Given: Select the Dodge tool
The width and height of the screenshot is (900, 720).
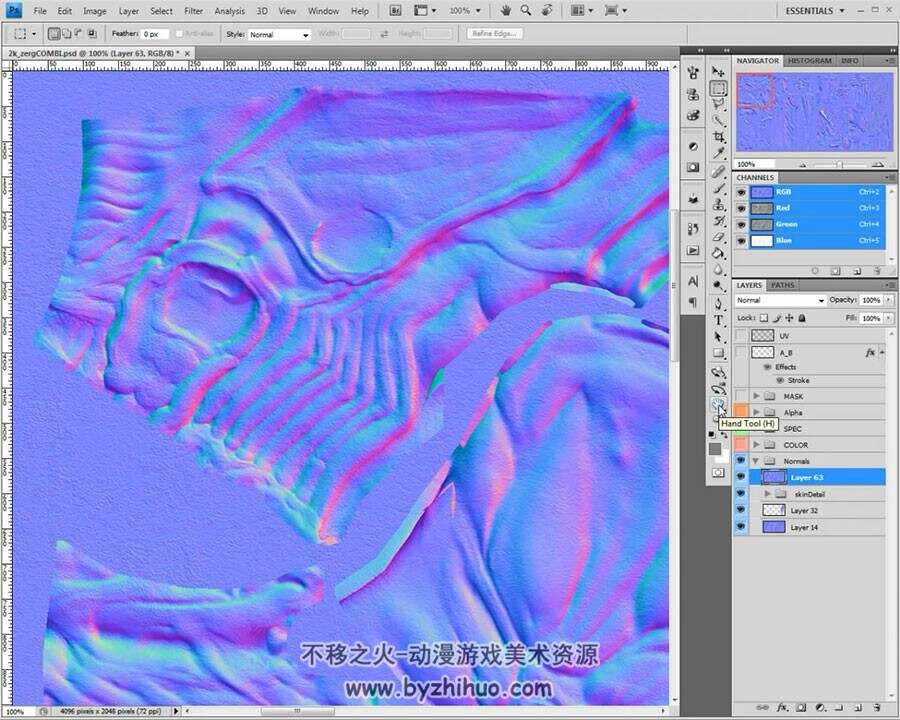Looking at the screenshot, I should click(718, 285).
